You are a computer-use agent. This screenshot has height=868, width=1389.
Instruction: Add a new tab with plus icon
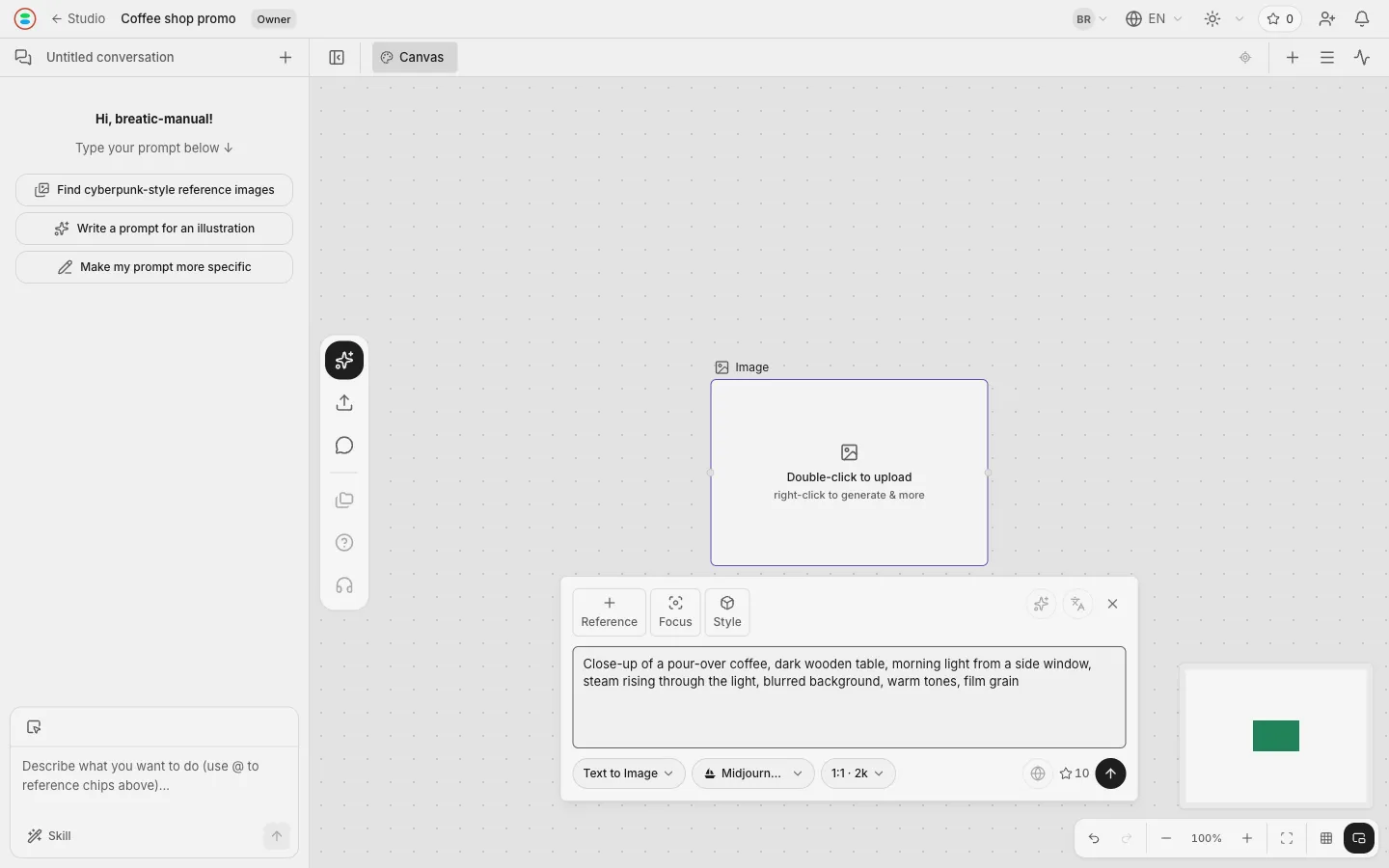coord(1293,57)
